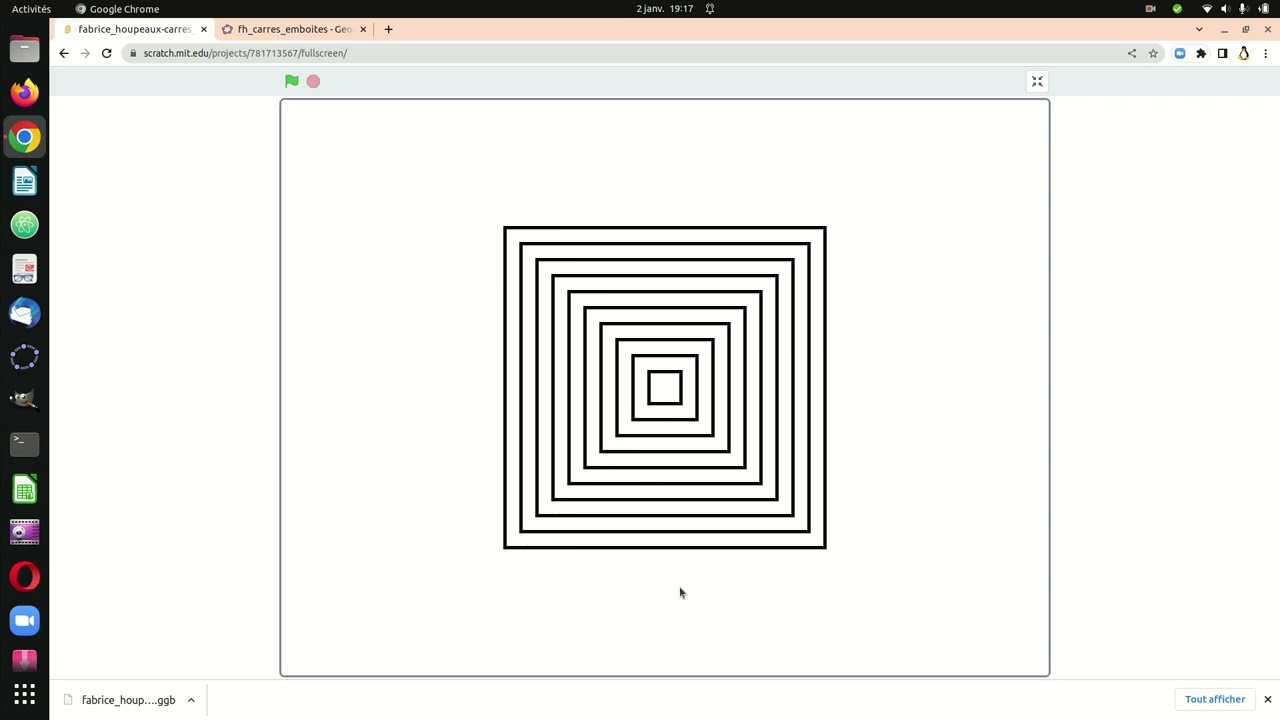Exit Scratch fullscreen with the collapse icon
This screenshot has height=720, width=1280.
pyautogui.click(x=1037, y=81)
